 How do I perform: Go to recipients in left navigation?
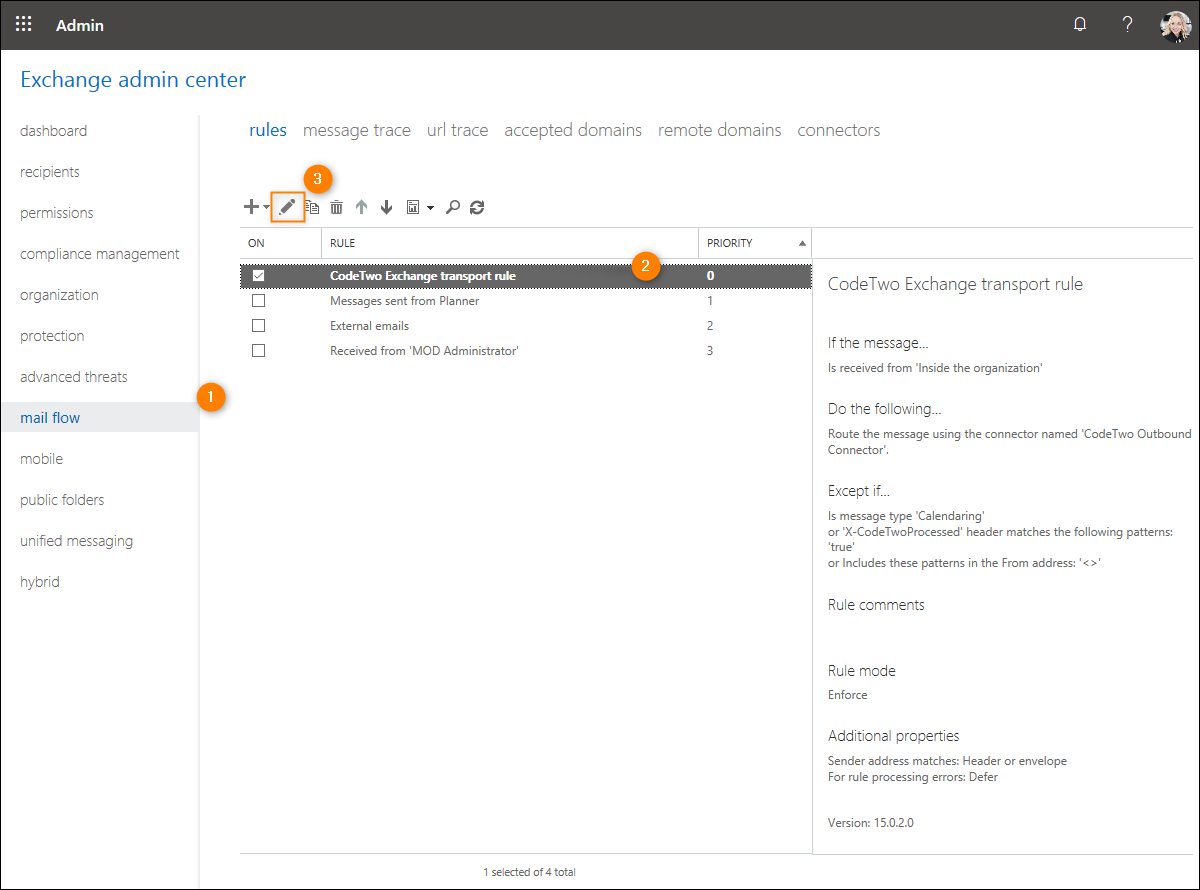tap(50, 172)
